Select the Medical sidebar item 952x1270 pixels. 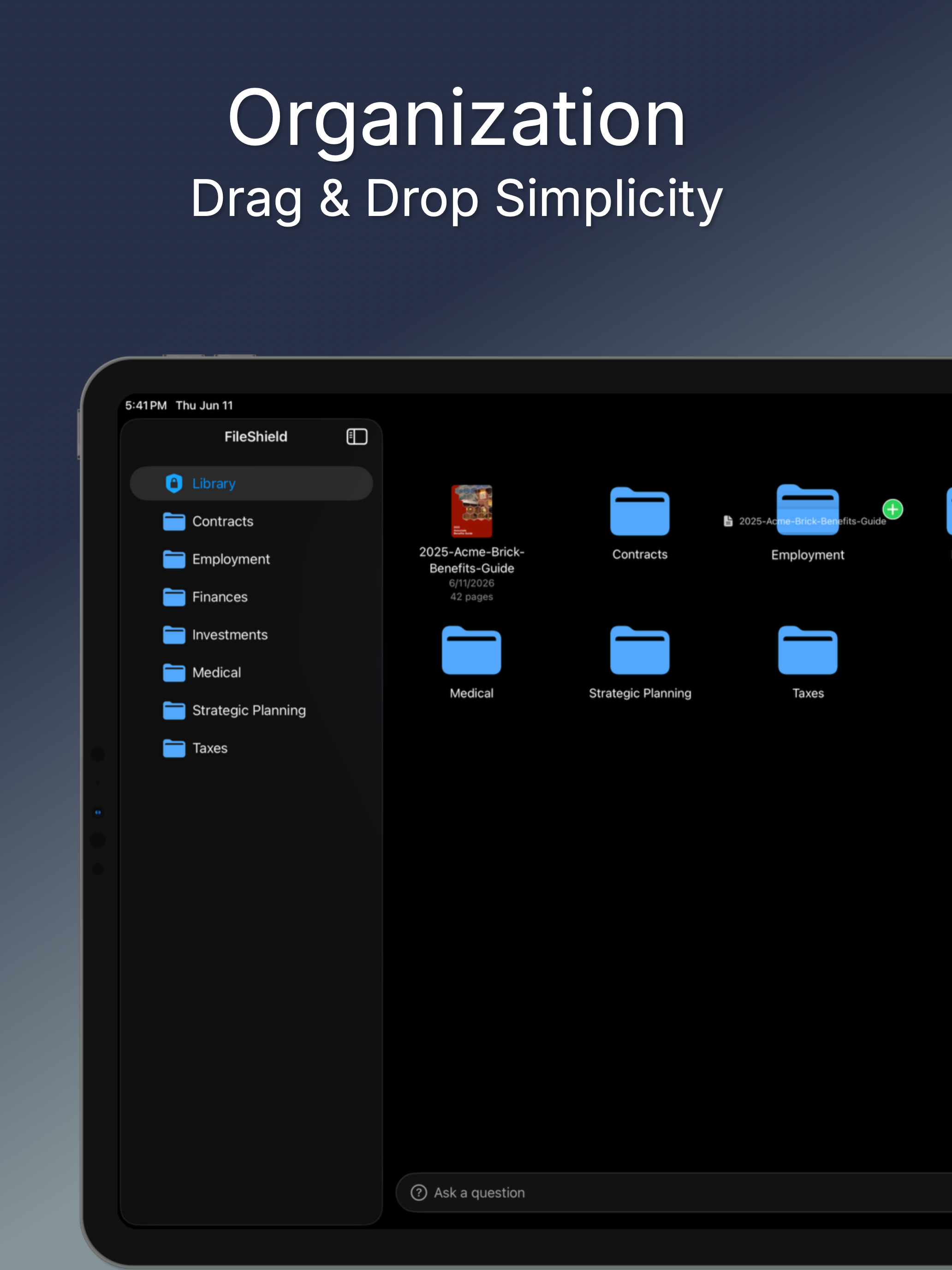(x=251, y=672)
